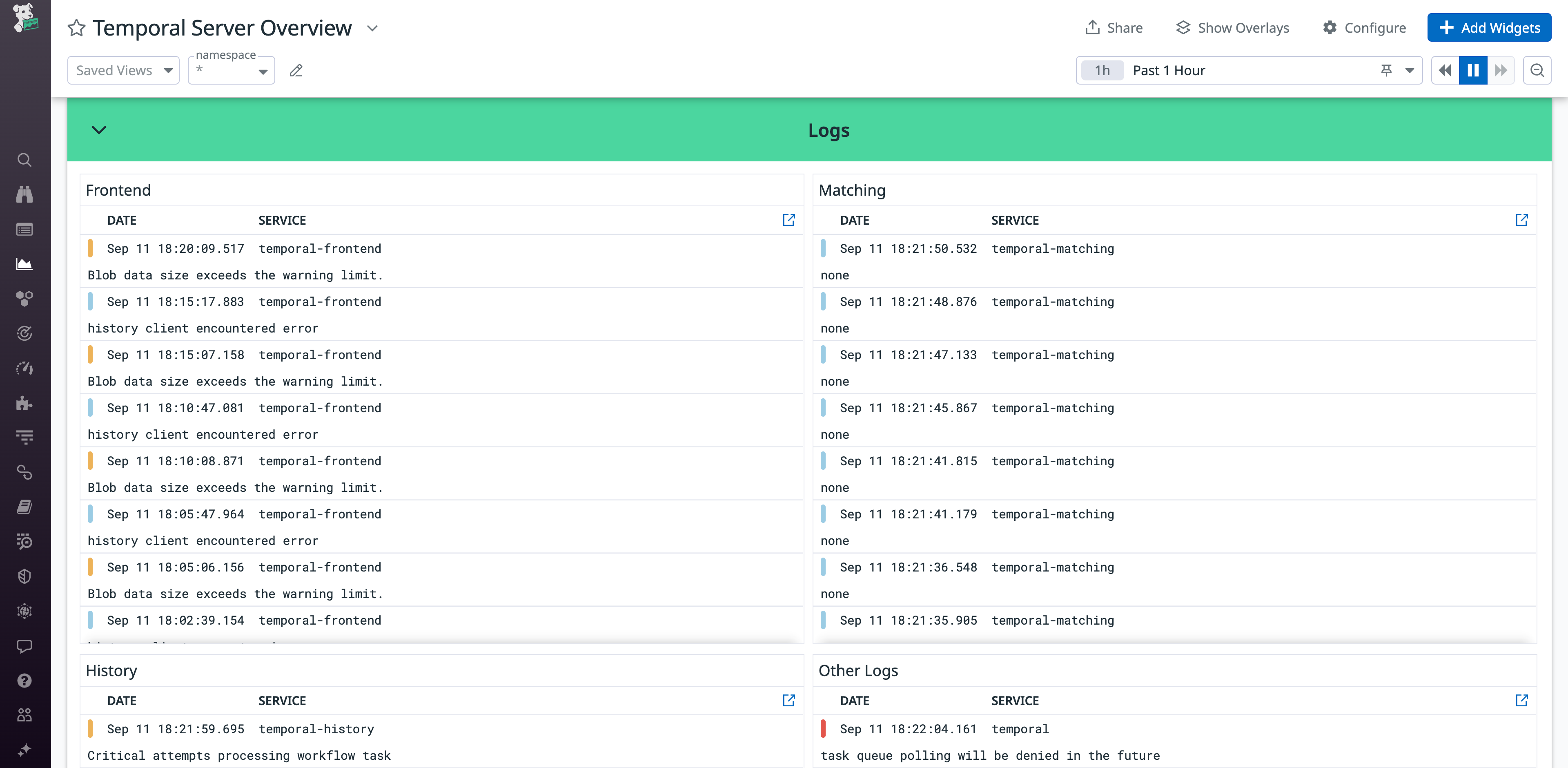The image size is (1568, 768).
Task: Star the Temporal Server Overview dashboard
Action: click(76, 27)
